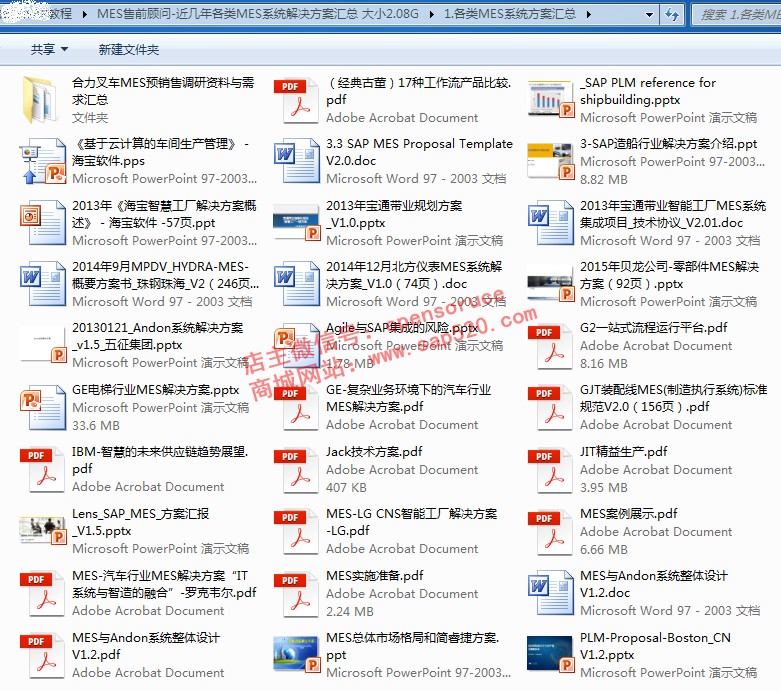Select the GE-复杂业务环境下的汽车行业 PDF icon
781x691 pixels.
tap(296, 408)
